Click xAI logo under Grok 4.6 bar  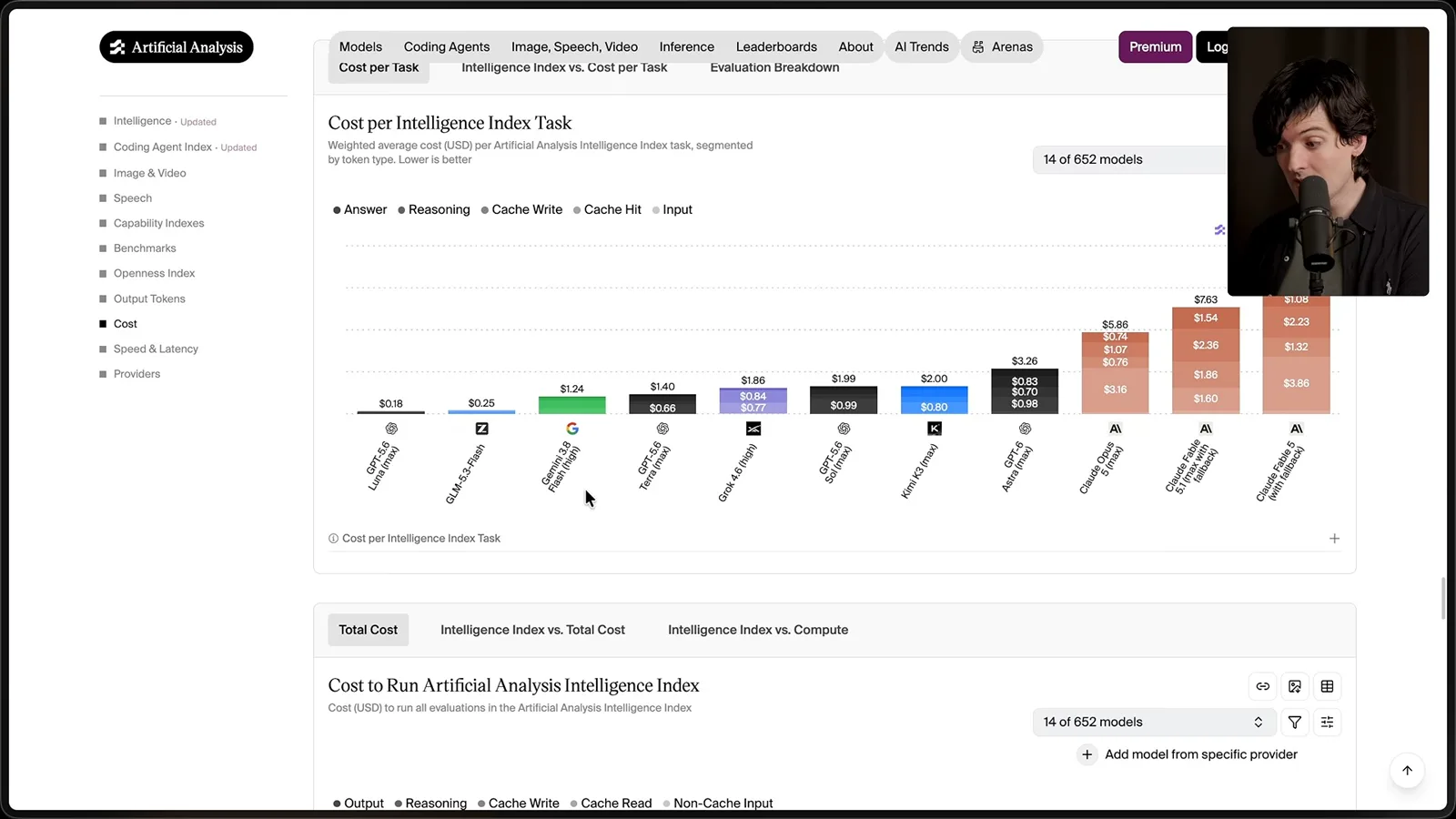click(753, 429)
